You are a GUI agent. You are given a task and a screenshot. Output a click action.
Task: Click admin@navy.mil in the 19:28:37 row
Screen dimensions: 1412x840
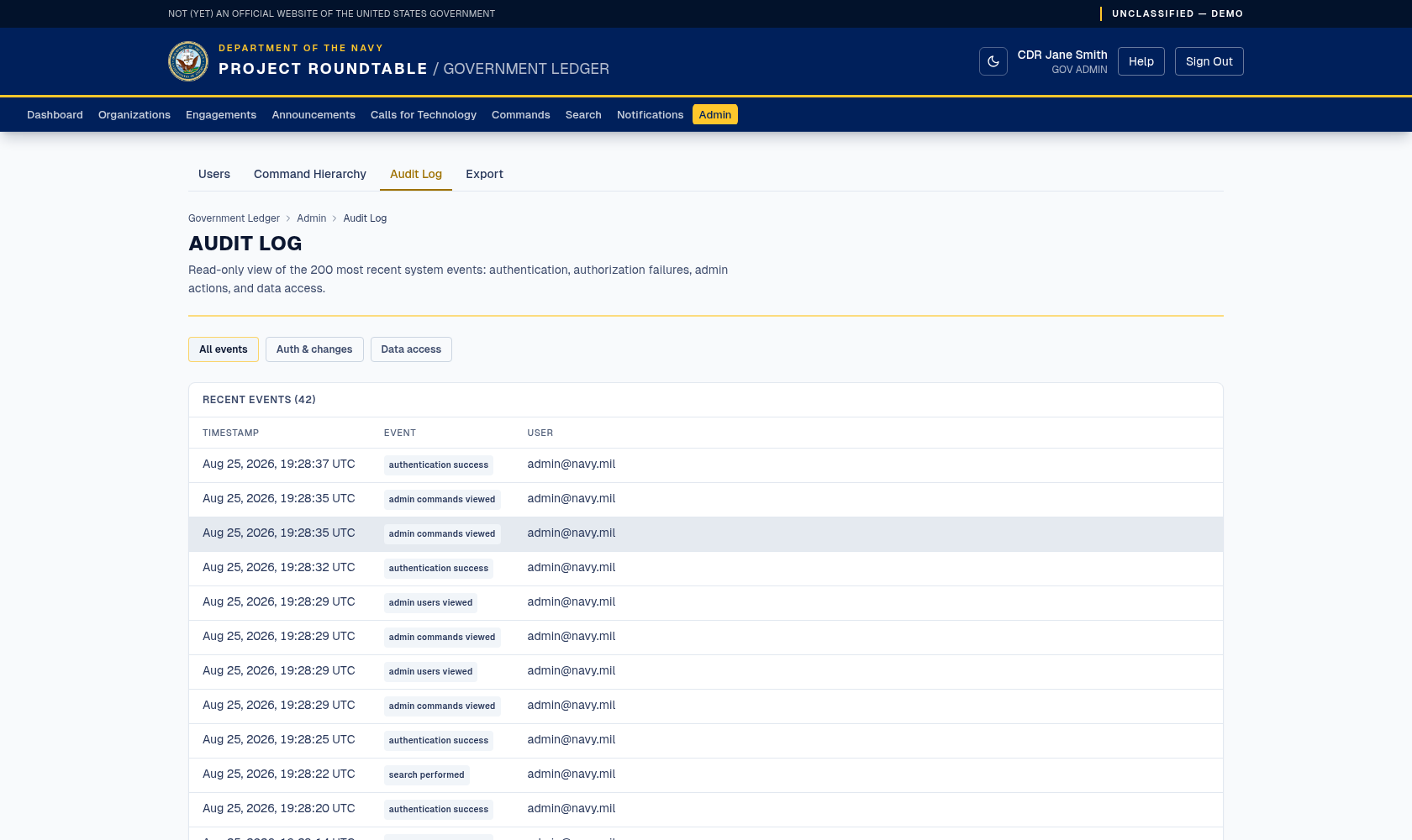tap(572, 464)
